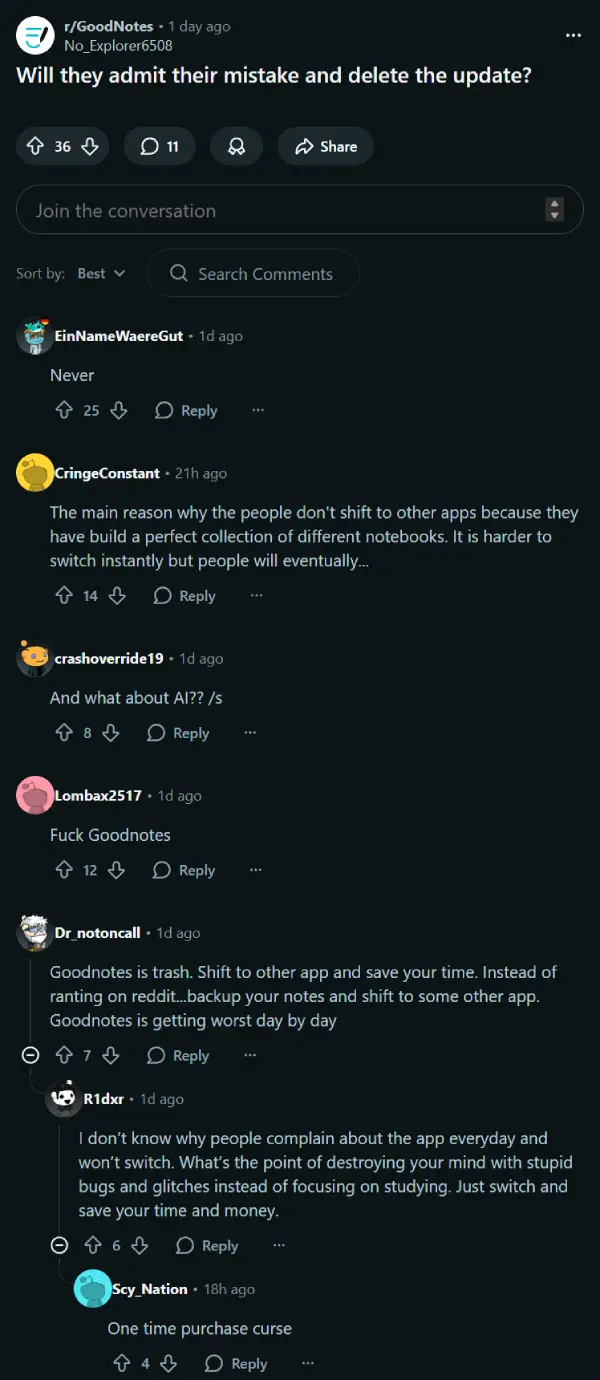Downvote CringeConstant's comment

coord(117,596)
